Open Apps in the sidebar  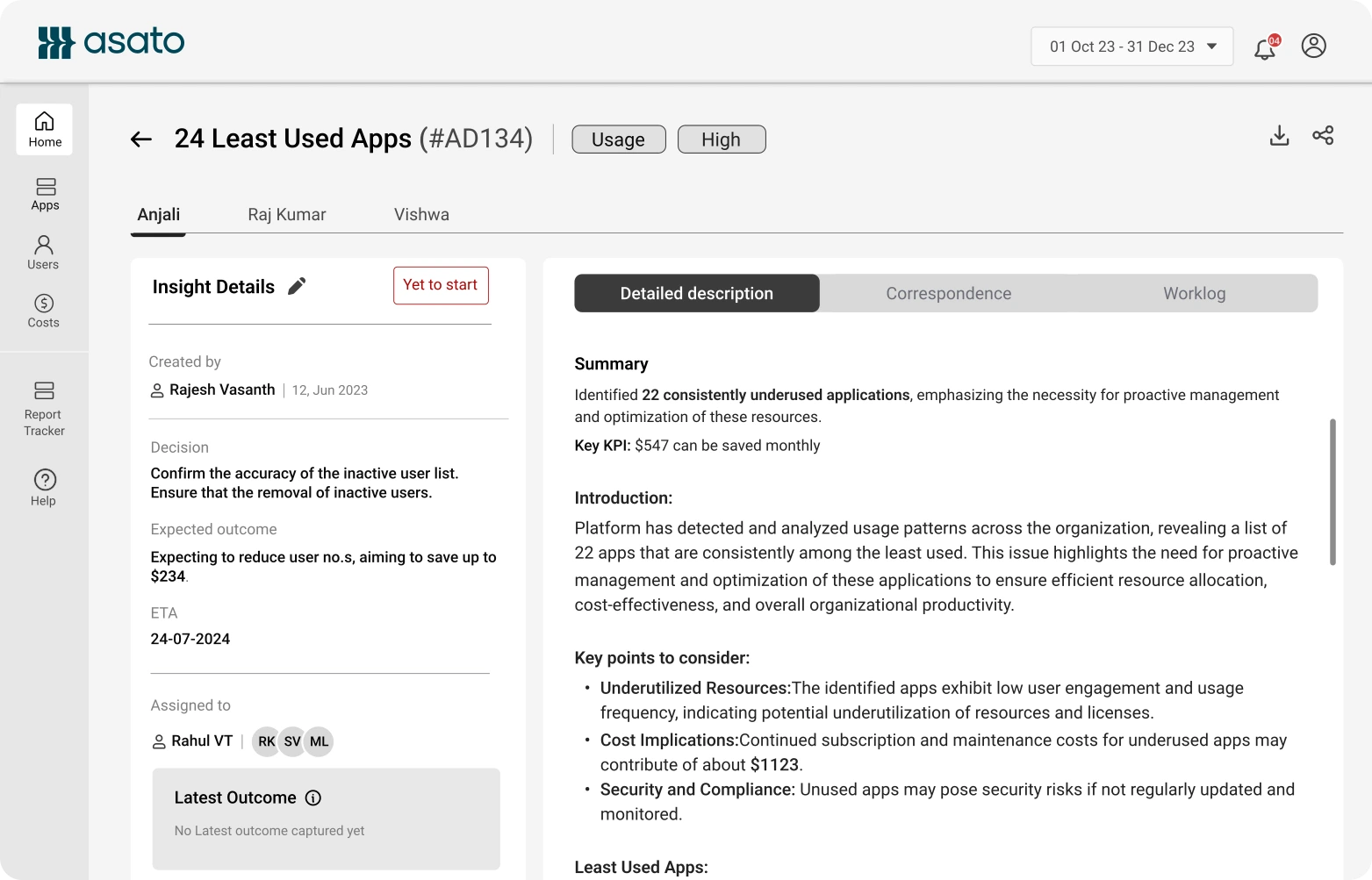pos(45,194)
